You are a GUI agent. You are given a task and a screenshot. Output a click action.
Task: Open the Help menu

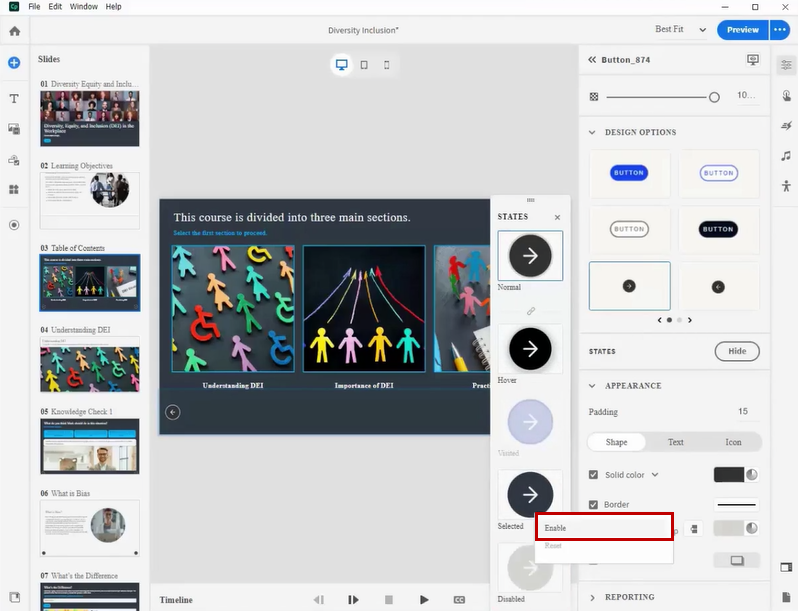113,7
